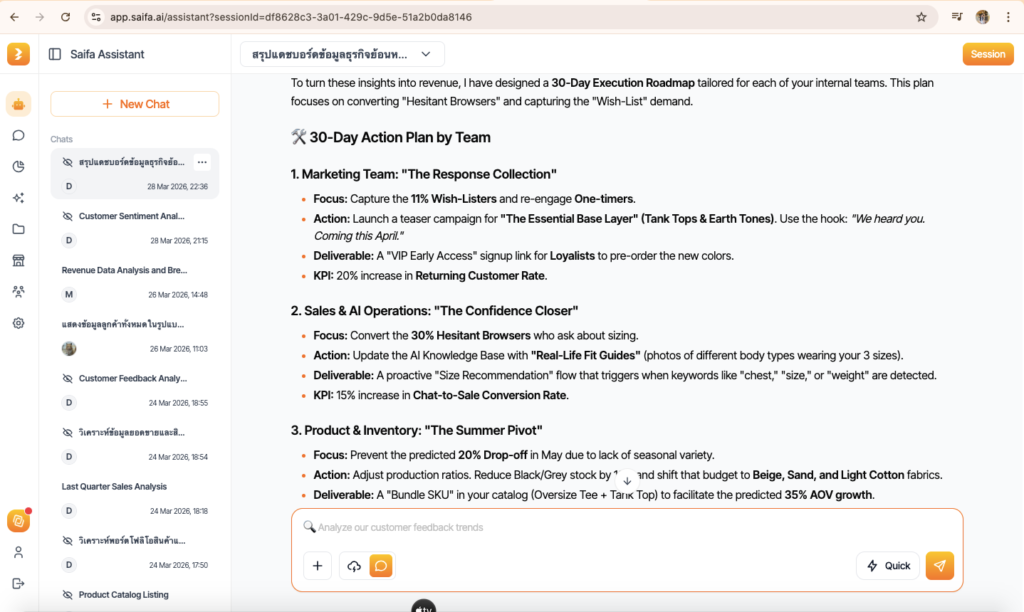The image size is (1024, 612).
Task: Click the plus attach button in input
Action: [x=317, y=566]
